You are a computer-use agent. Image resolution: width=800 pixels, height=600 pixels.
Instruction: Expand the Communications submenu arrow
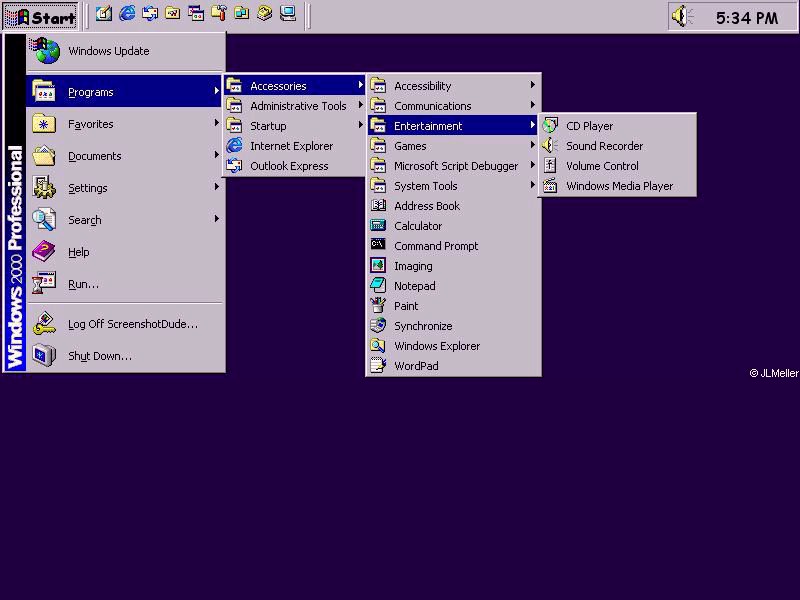click(532, 105)
